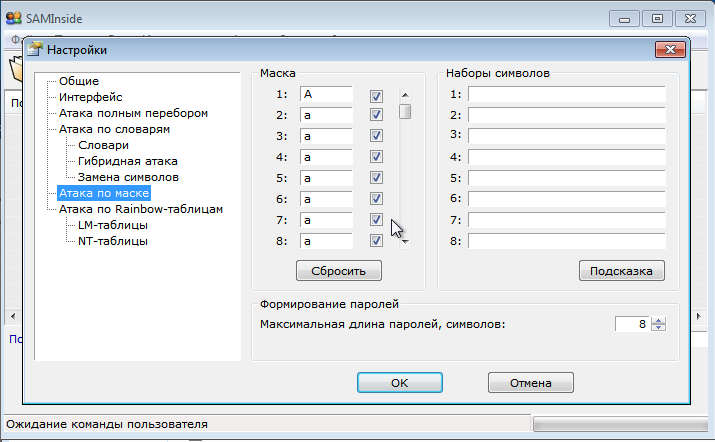Click the SAMInside application icon
The image size is (715, 442).
pyautogui.click(x=13, y=18)
